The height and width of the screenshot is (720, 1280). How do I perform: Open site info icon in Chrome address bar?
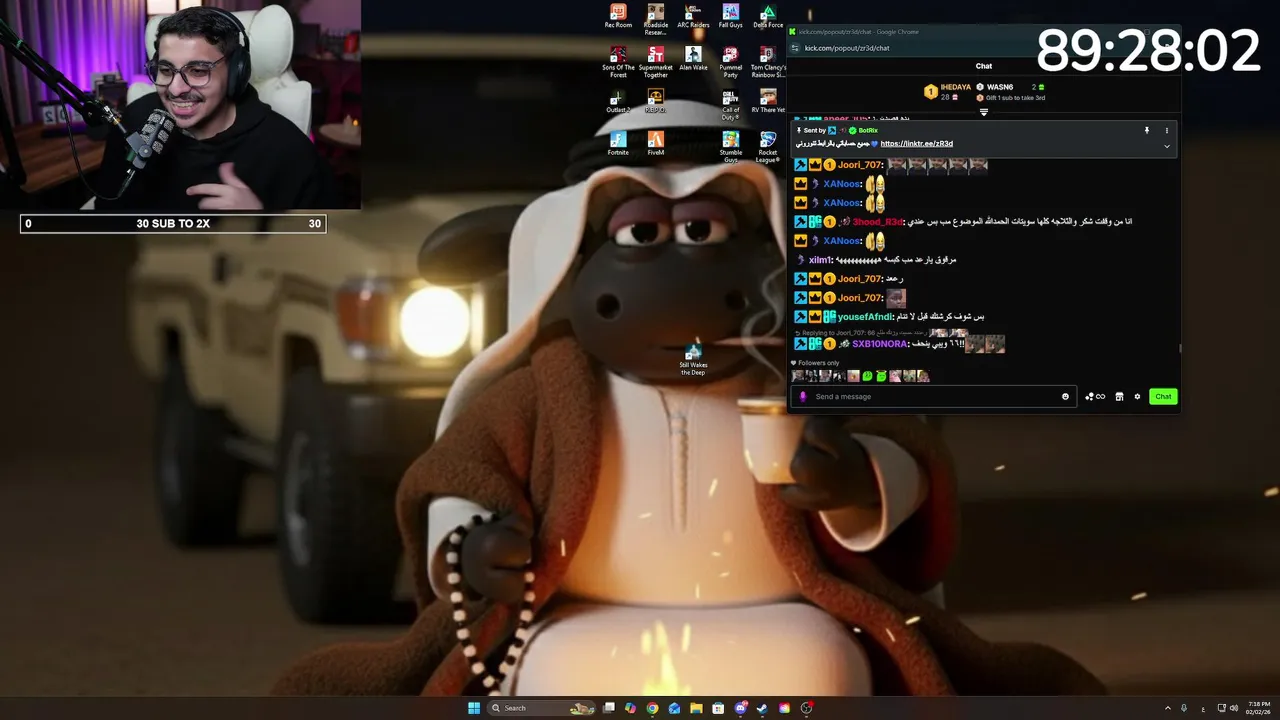pyautogui.click(x=796, y=47)
